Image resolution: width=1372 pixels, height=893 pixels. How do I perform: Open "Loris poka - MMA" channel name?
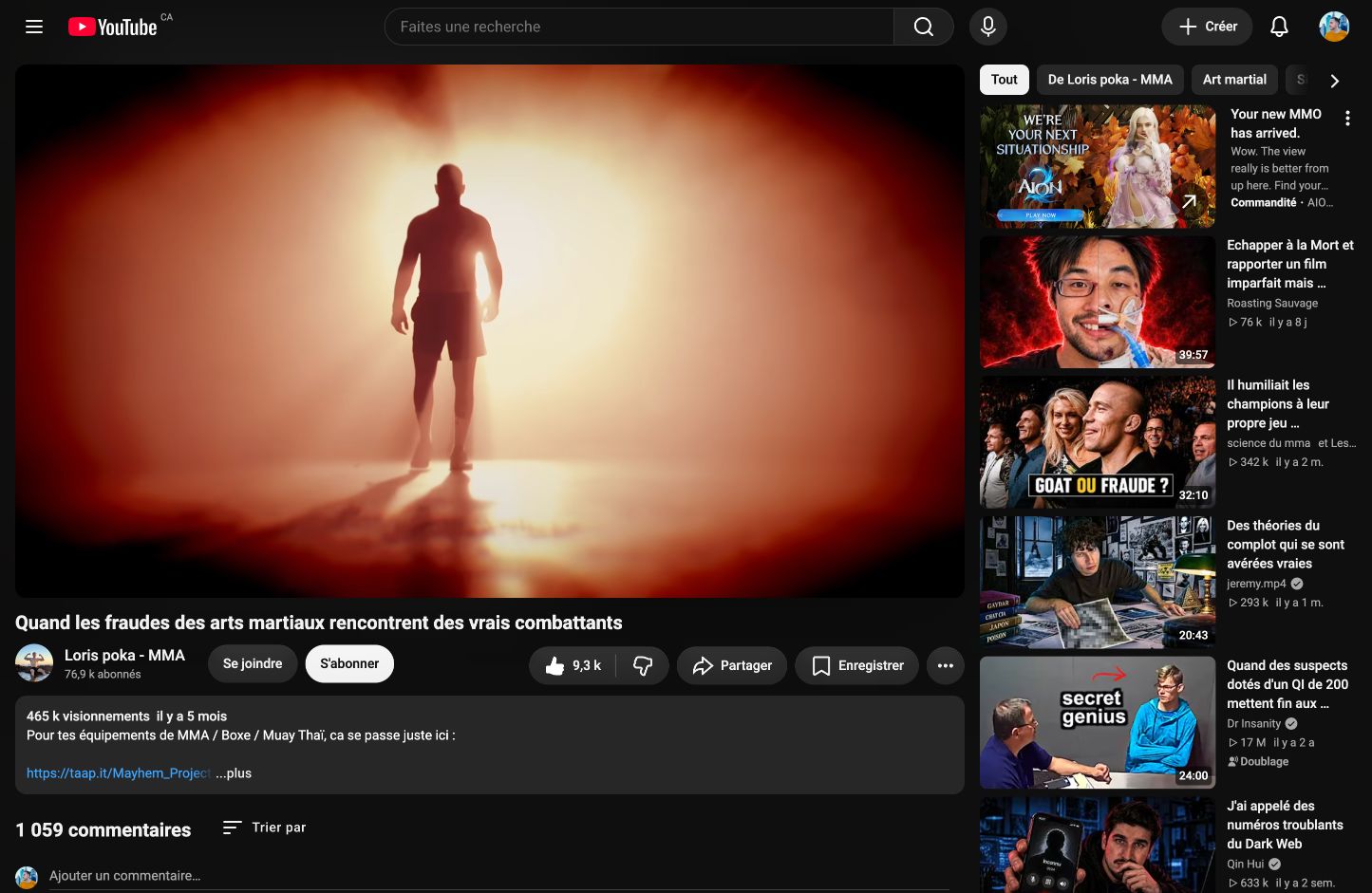[x=124, y=655]
